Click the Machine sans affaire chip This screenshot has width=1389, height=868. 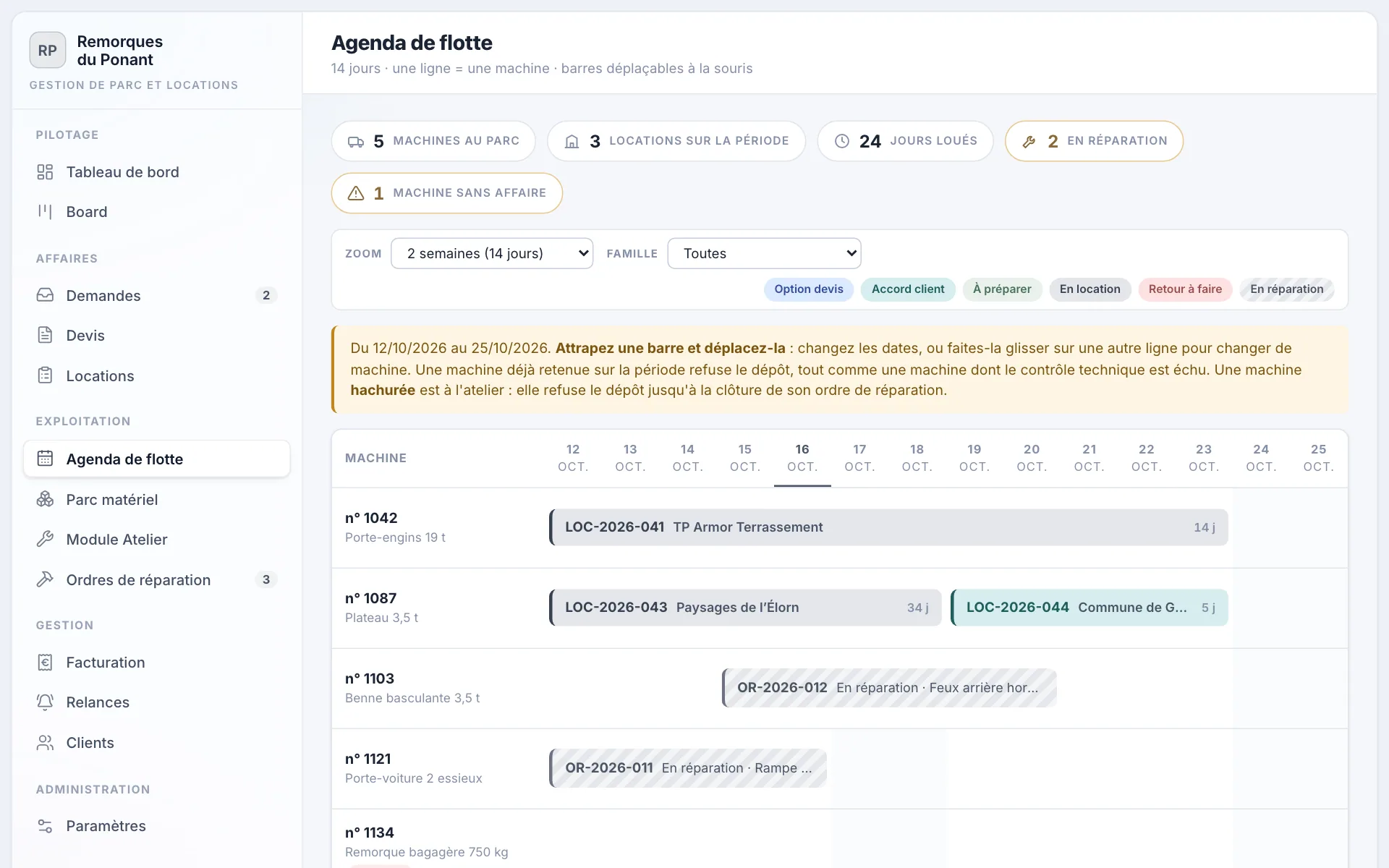[x=447, y=193]
